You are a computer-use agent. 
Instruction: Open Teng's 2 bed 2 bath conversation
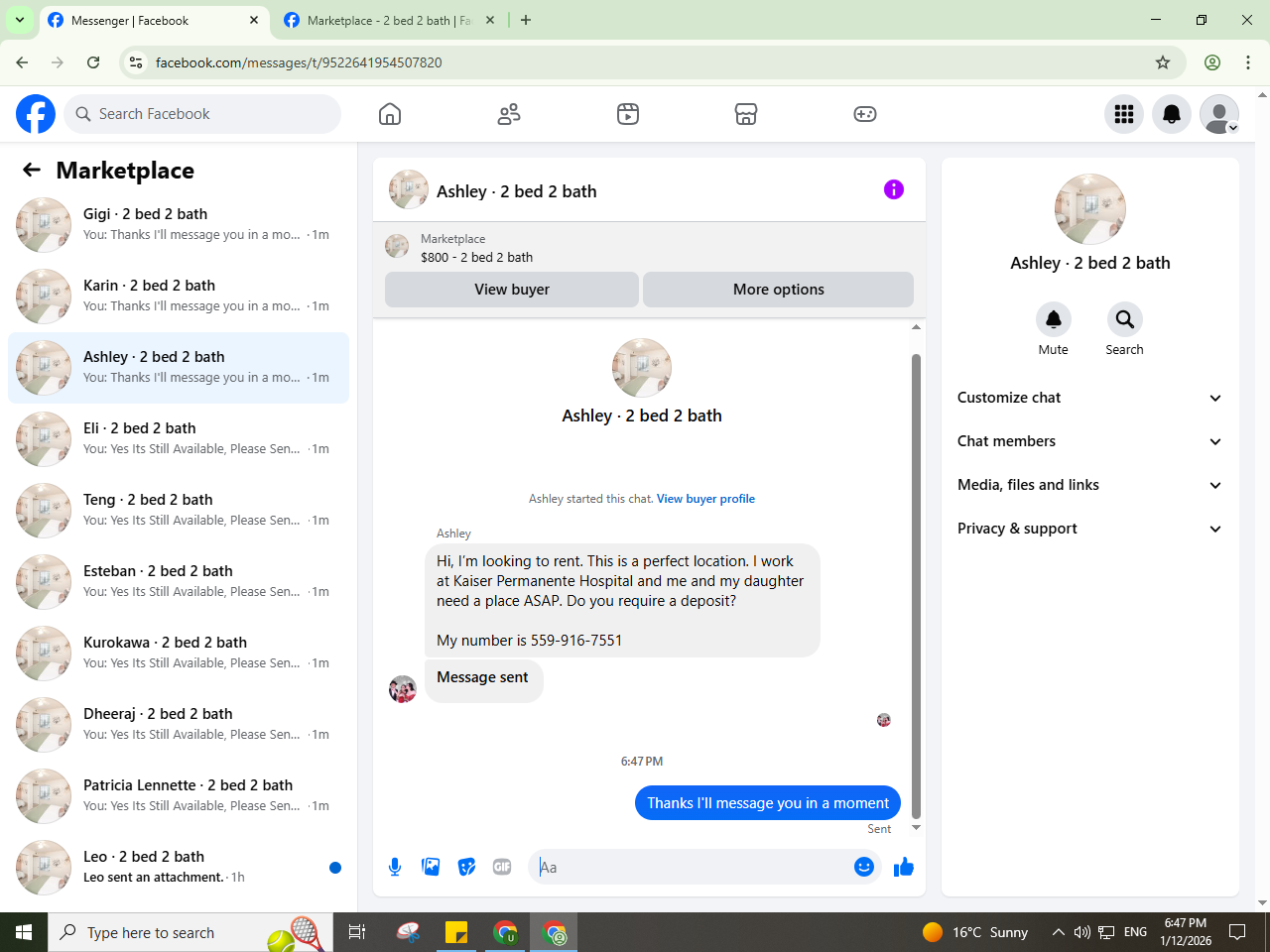click(x=179, y=511)
